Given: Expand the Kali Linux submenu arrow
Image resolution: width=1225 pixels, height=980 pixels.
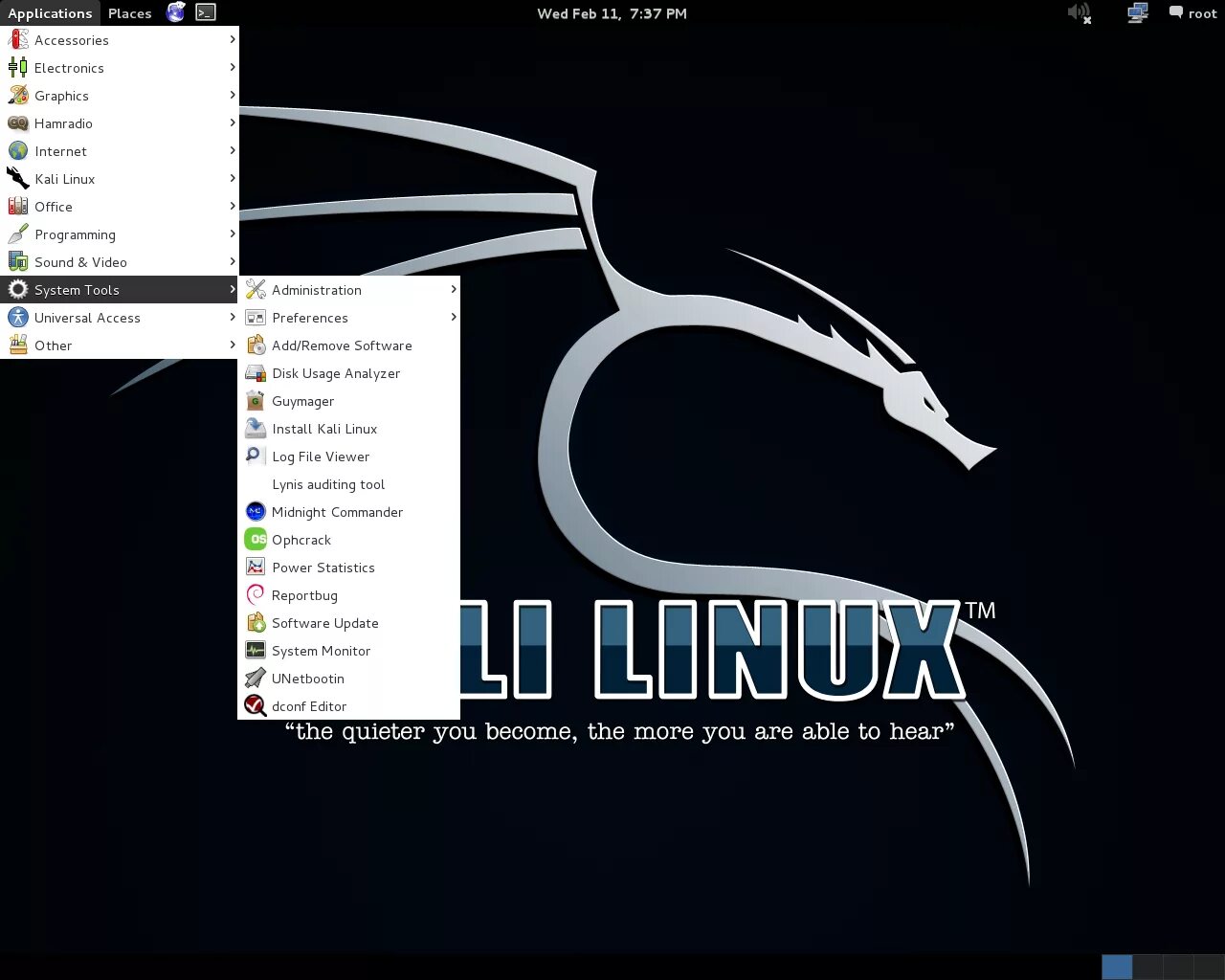Looking at the screenshot, I should click(232, 178).
